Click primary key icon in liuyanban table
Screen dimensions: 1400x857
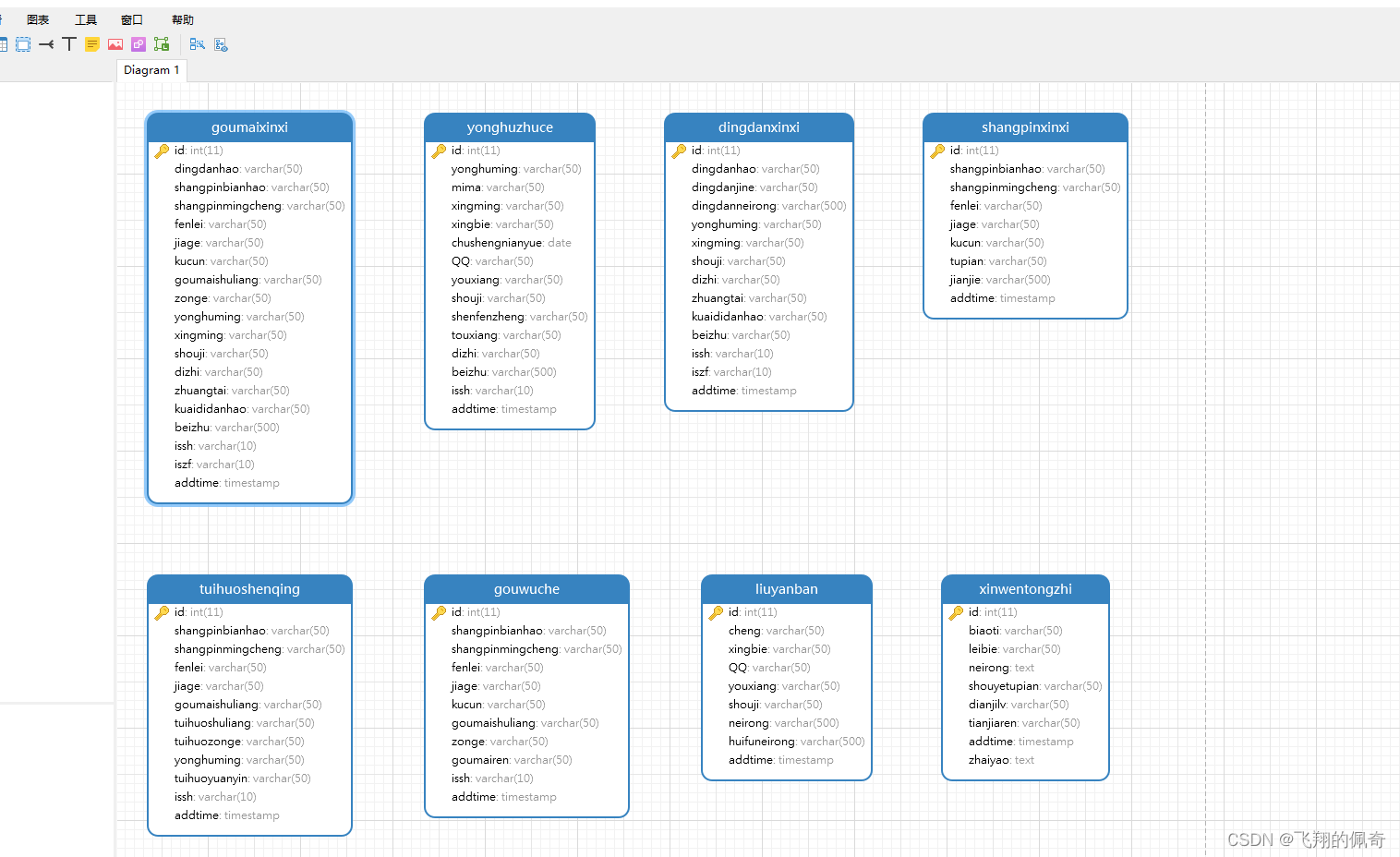coord(716,612)
